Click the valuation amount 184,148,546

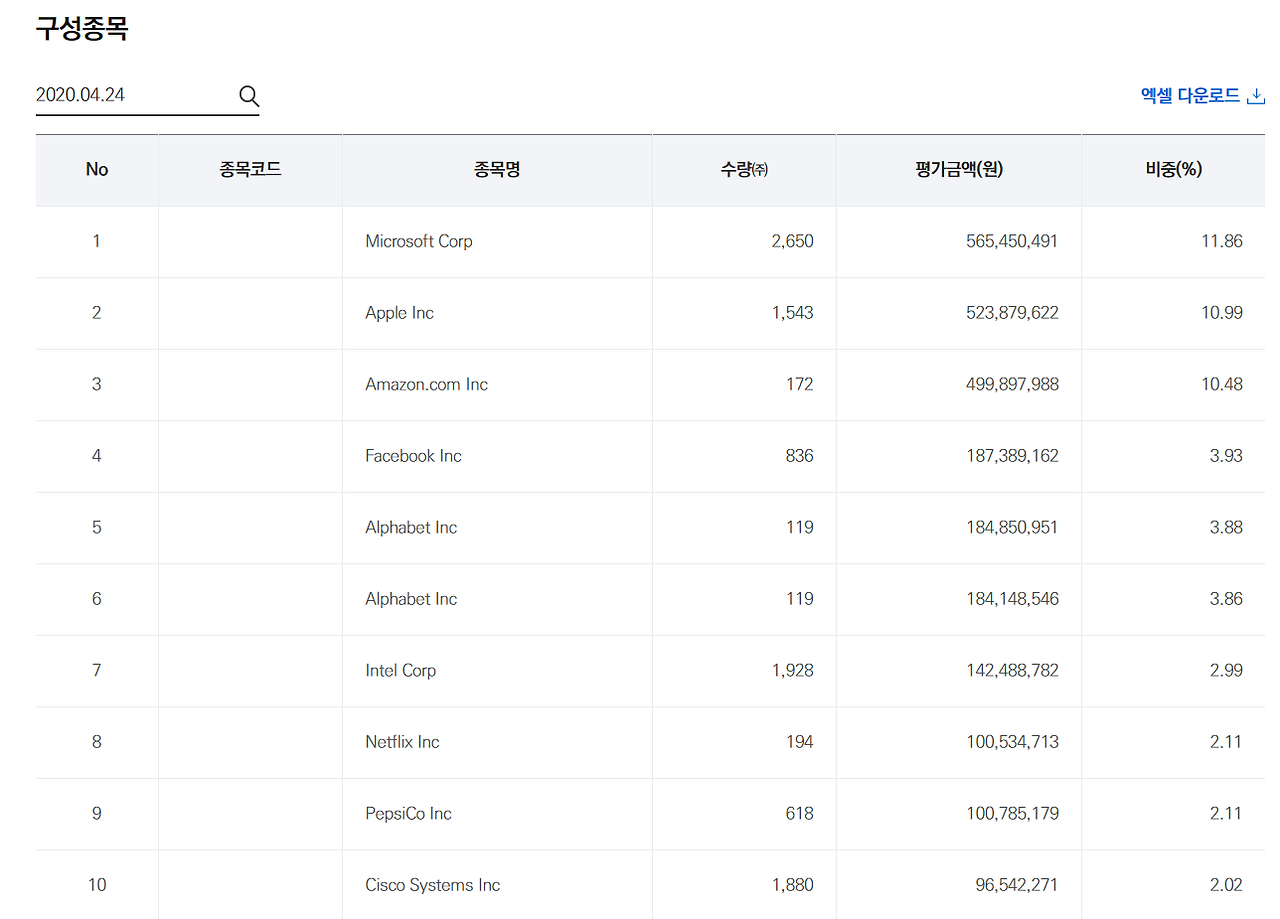1013,599
